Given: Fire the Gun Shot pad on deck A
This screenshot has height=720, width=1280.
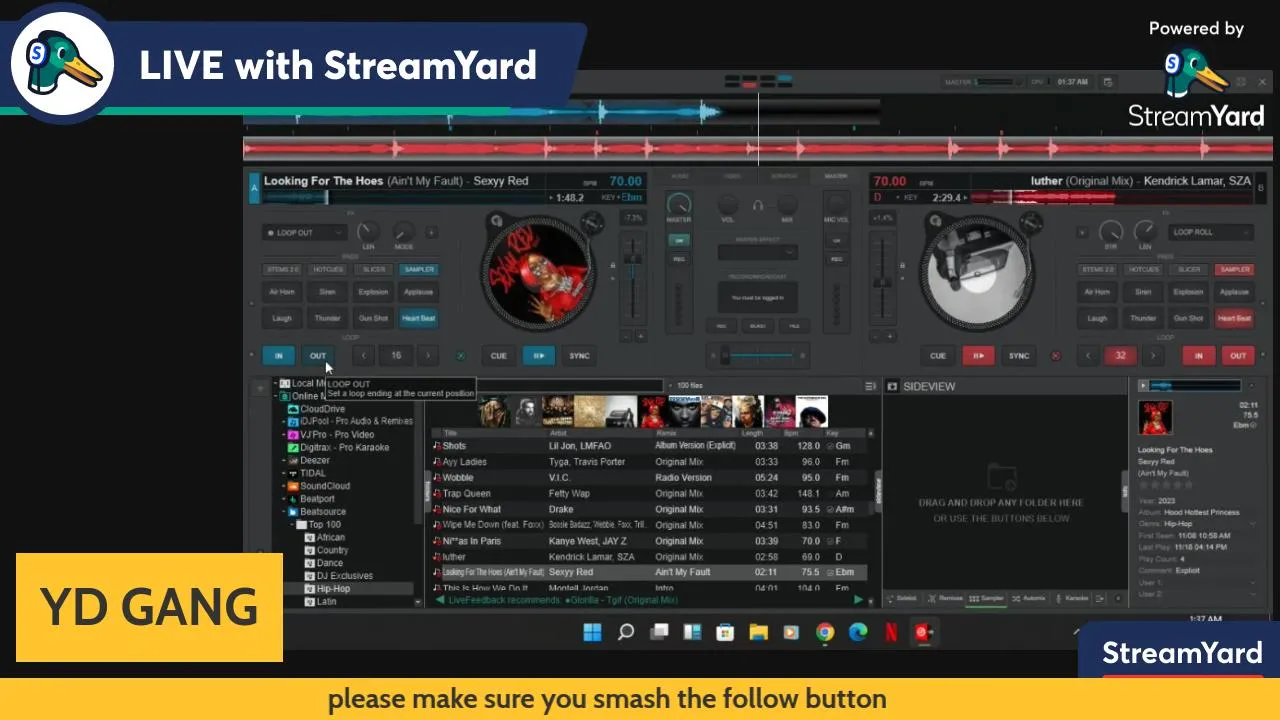Looking at the screenshot, I should (x=373, y=318).
